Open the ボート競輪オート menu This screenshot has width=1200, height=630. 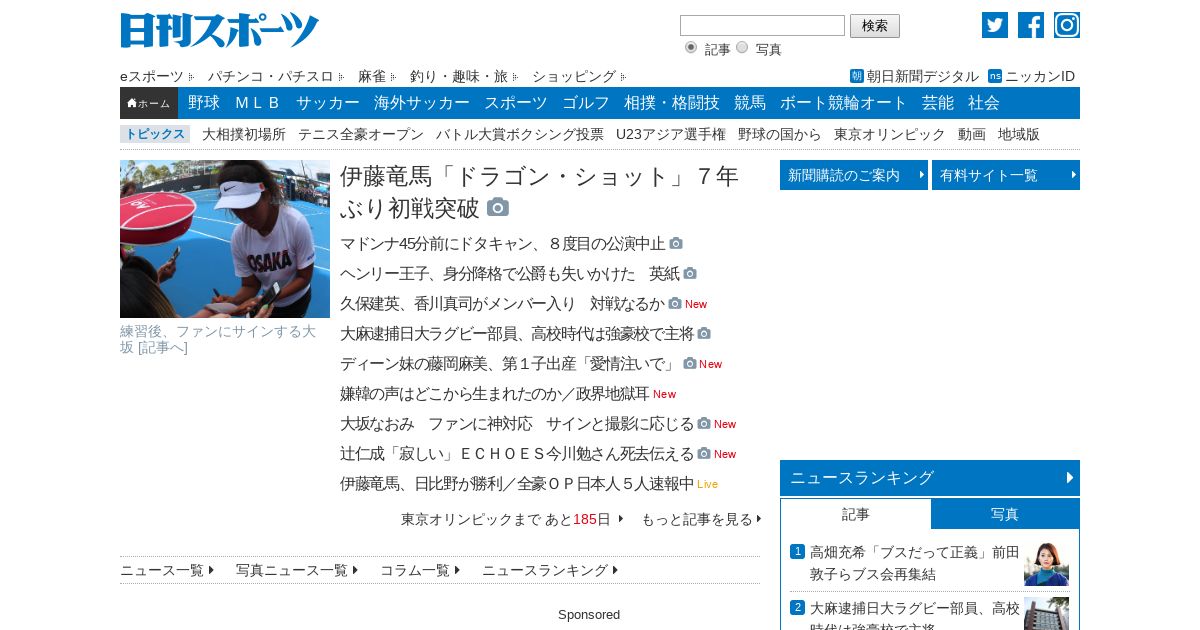click(x=844, y=103)
